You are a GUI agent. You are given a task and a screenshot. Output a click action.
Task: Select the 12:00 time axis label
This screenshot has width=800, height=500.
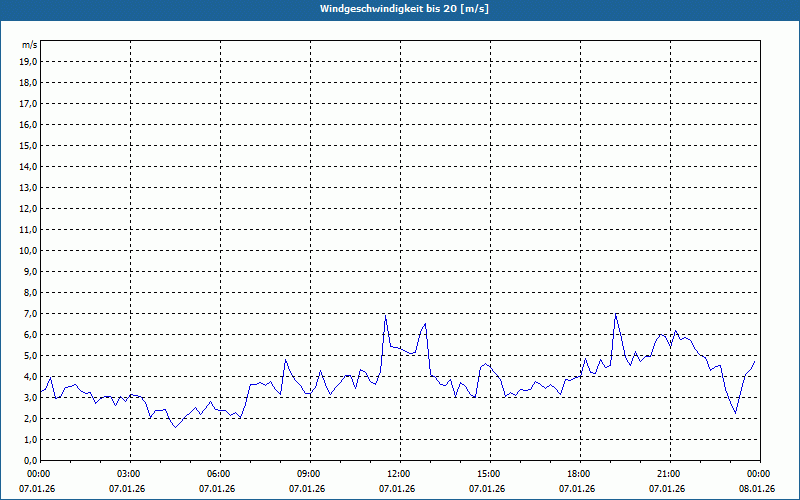tap(399, 473)
